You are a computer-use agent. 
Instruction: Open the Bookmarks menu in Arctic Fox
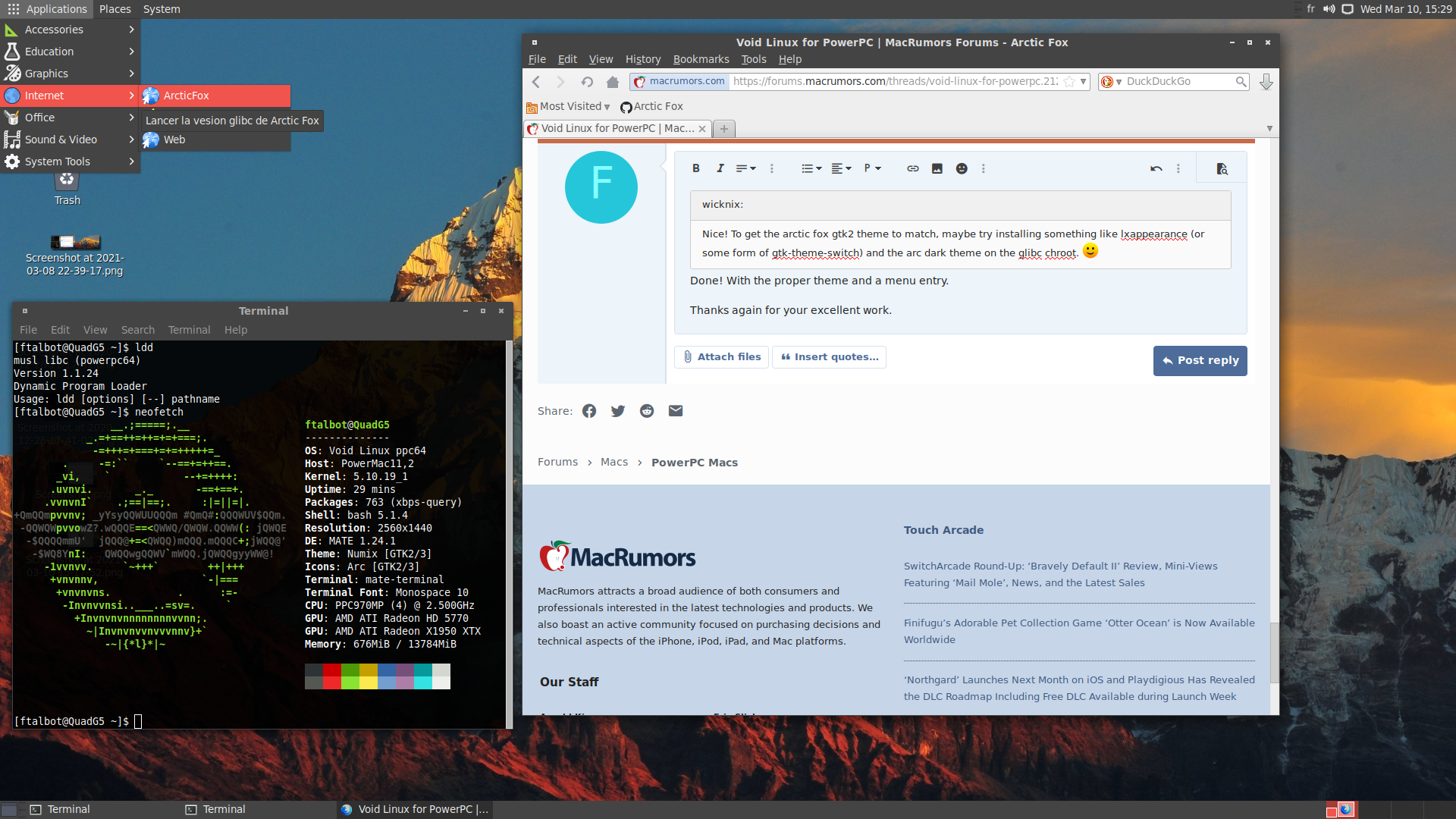click(x=700, y=59)
